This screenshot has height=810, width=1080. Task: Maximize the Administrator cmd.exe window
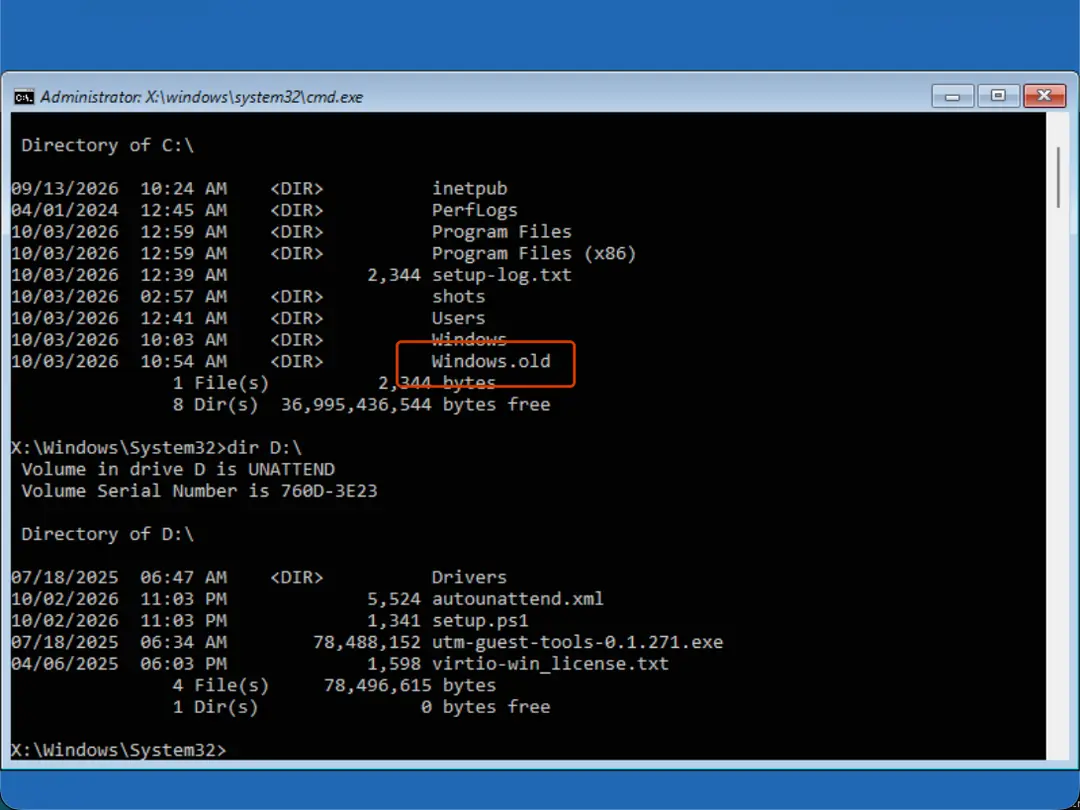click(998, 96)
